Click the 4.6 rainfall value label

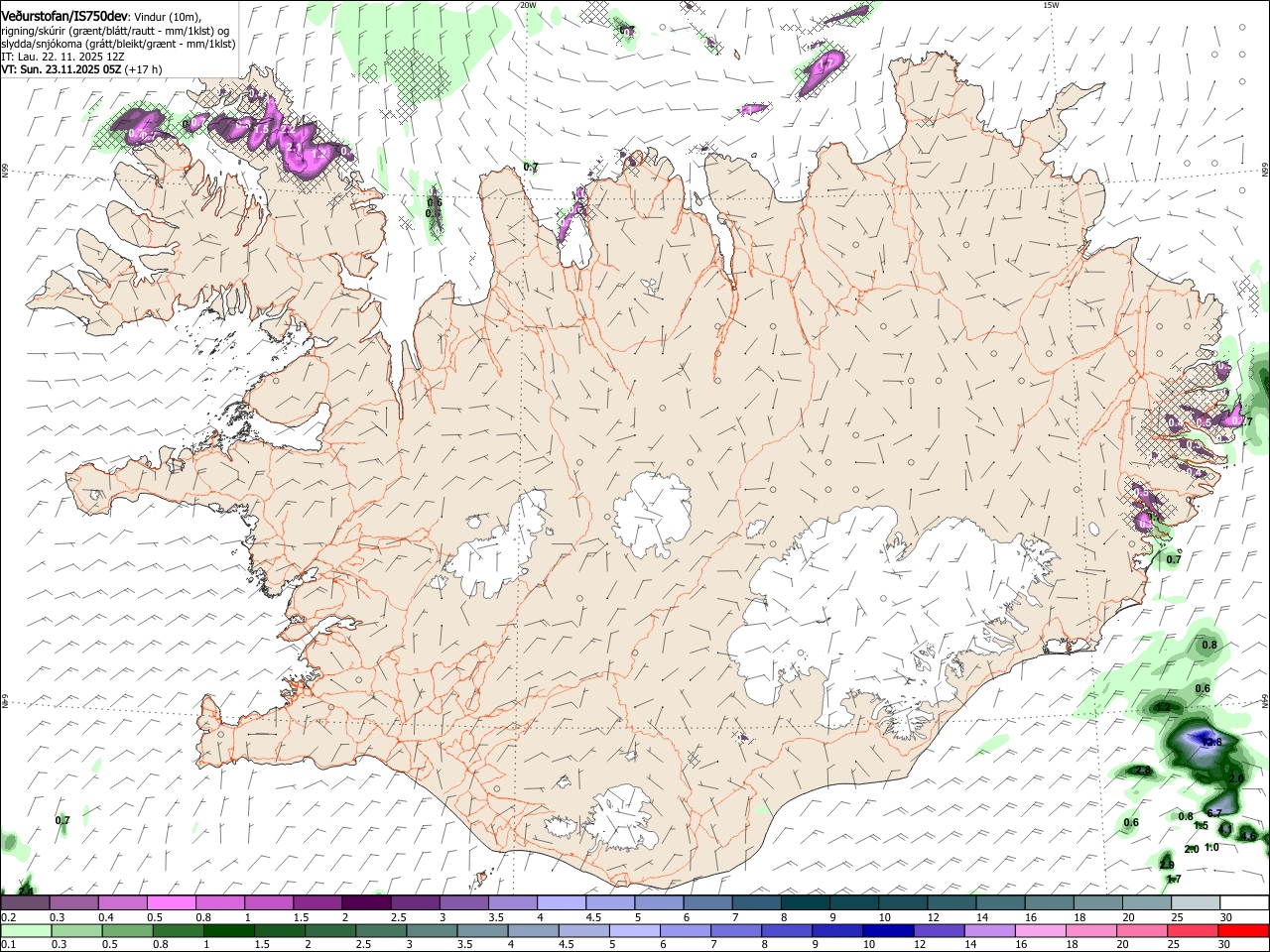tap(1248, 836)
